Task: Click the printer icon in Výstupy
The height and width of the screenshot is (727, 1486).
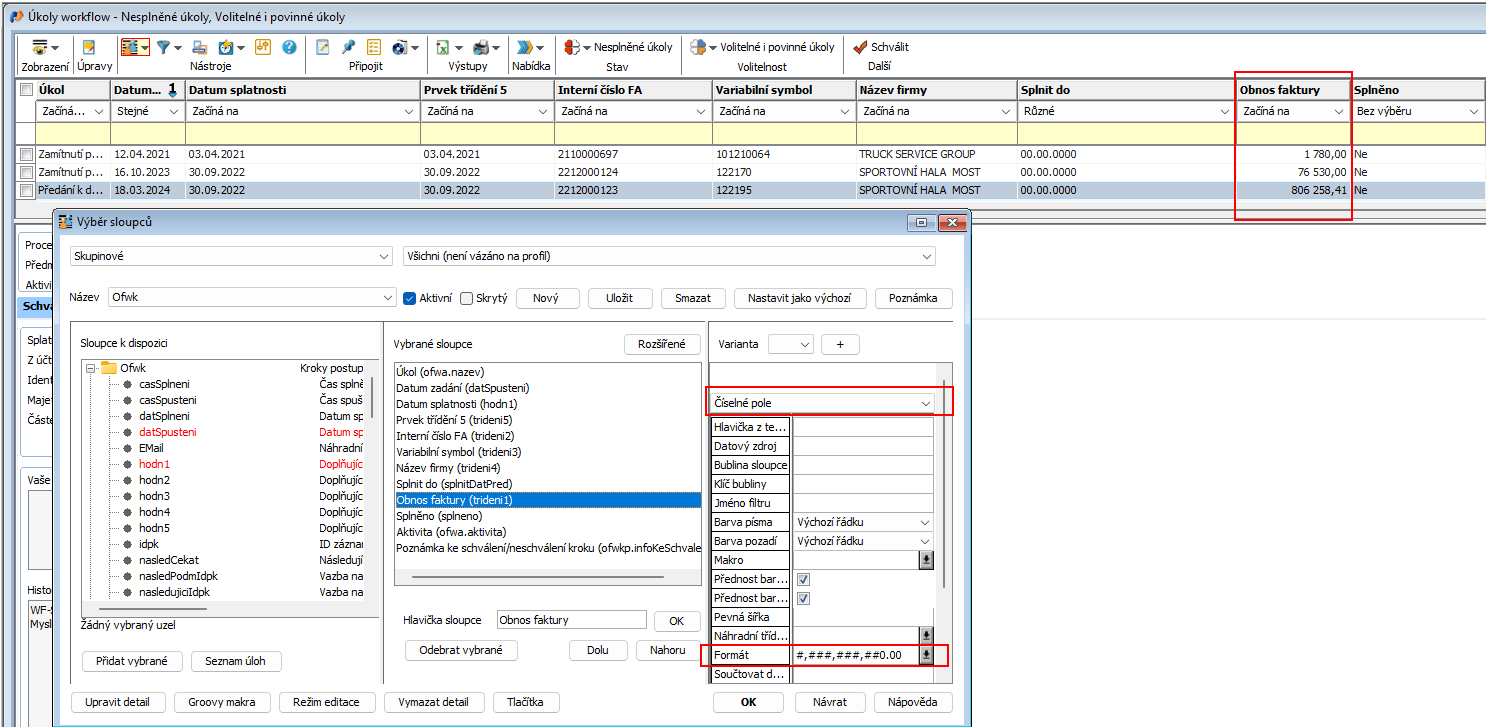Action: pyautogui.click(x=481, y=47)
